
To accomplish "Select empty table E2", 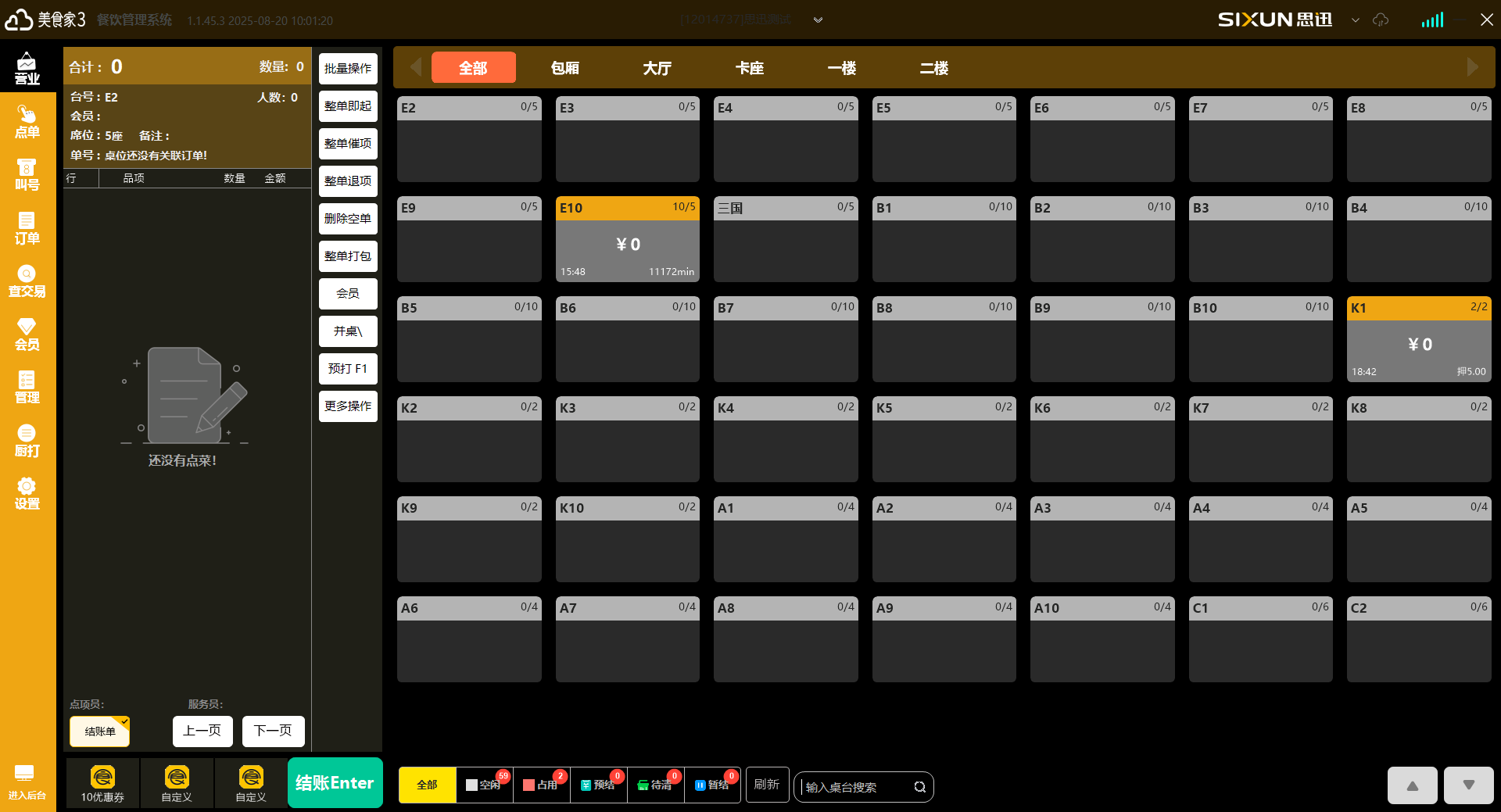I will click(x=469, y=139).
